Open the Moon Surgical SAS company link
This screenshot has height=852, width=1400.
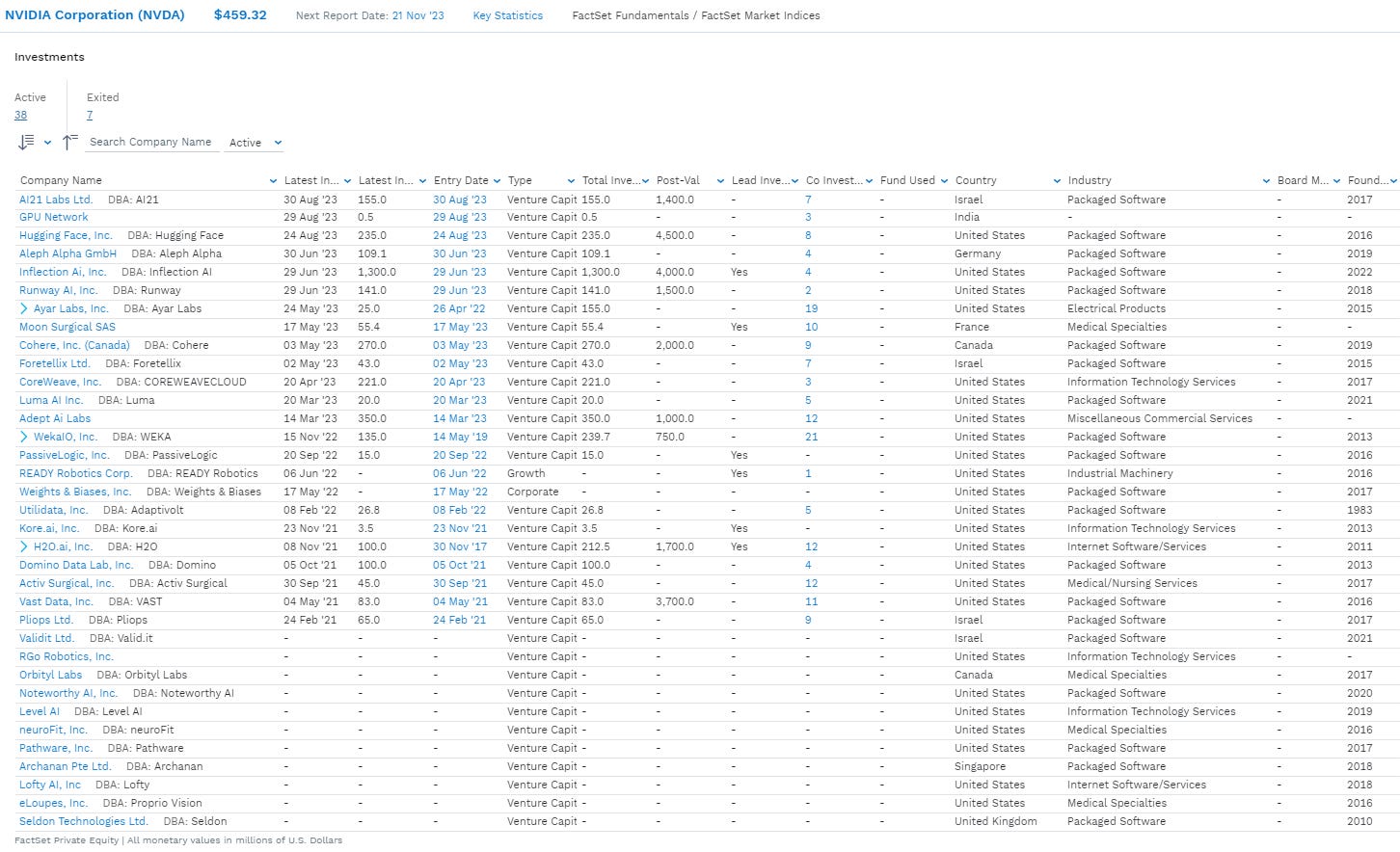67,327
